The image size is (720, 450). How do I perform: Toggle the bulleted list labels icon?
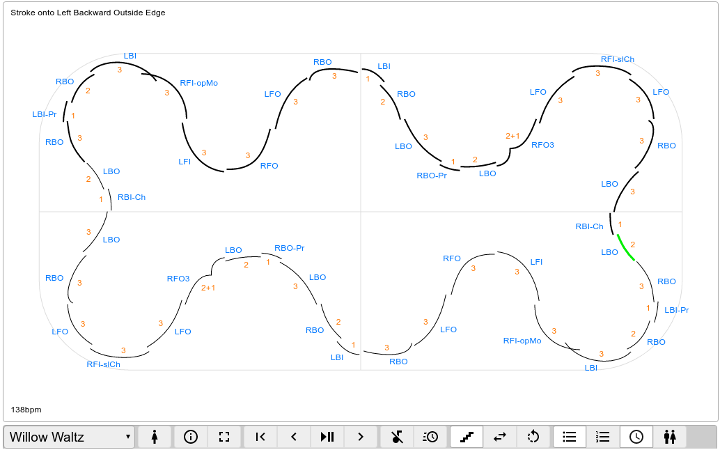coord(570,437)
